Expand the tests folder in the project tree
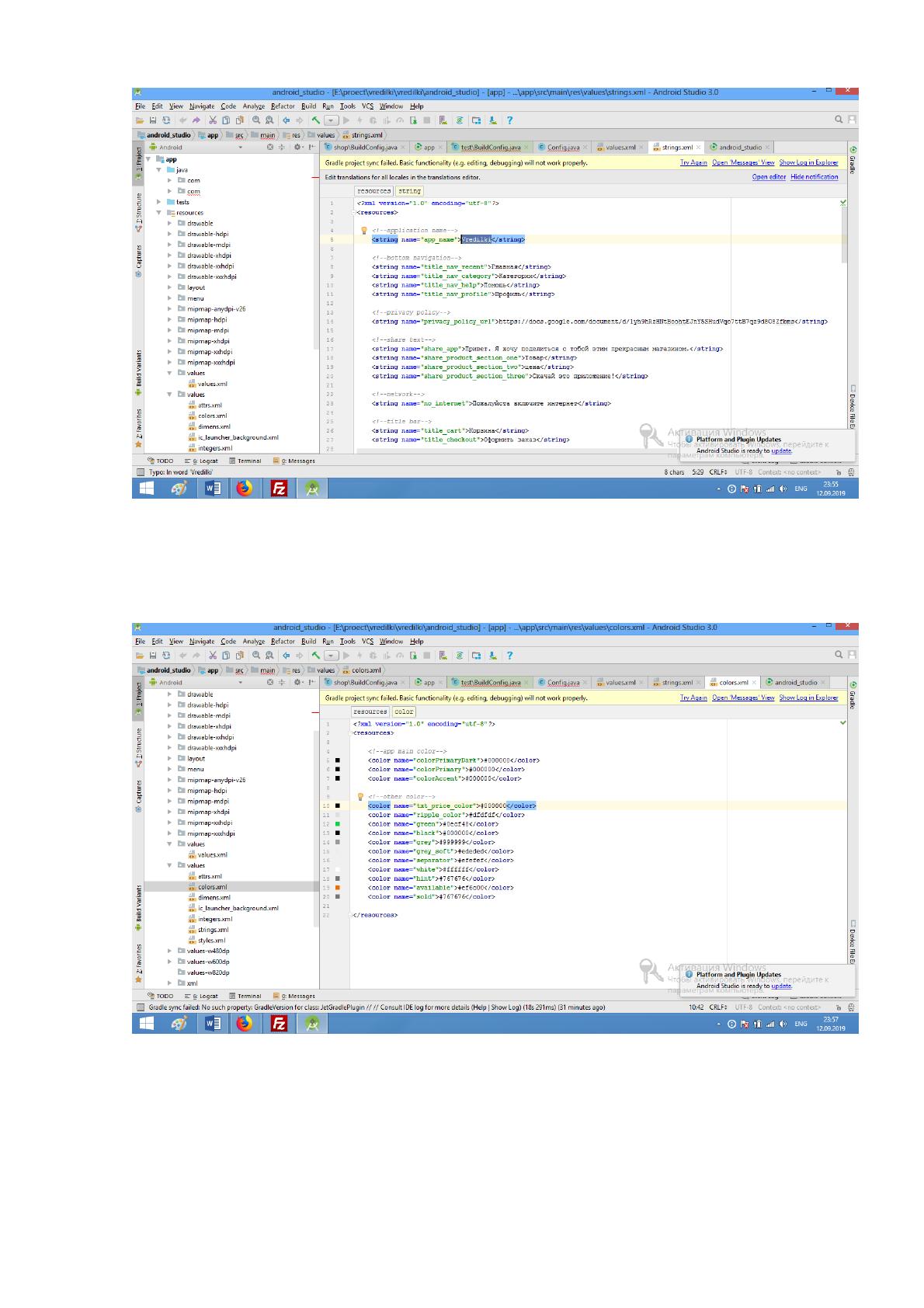This screenshot has width=924, height=1308. point(159,202)
